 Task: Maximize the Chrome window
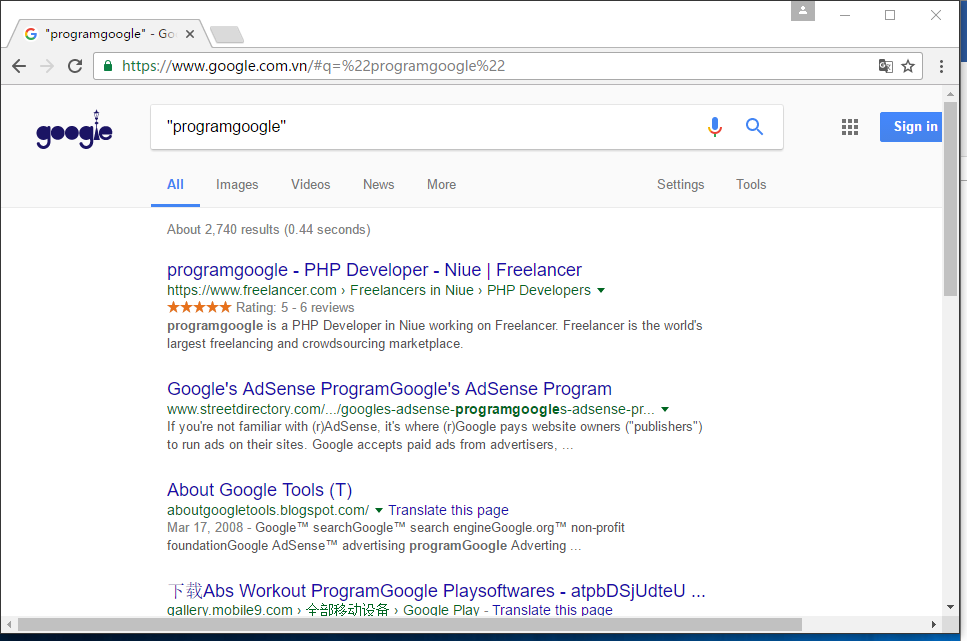coord(890,15)
